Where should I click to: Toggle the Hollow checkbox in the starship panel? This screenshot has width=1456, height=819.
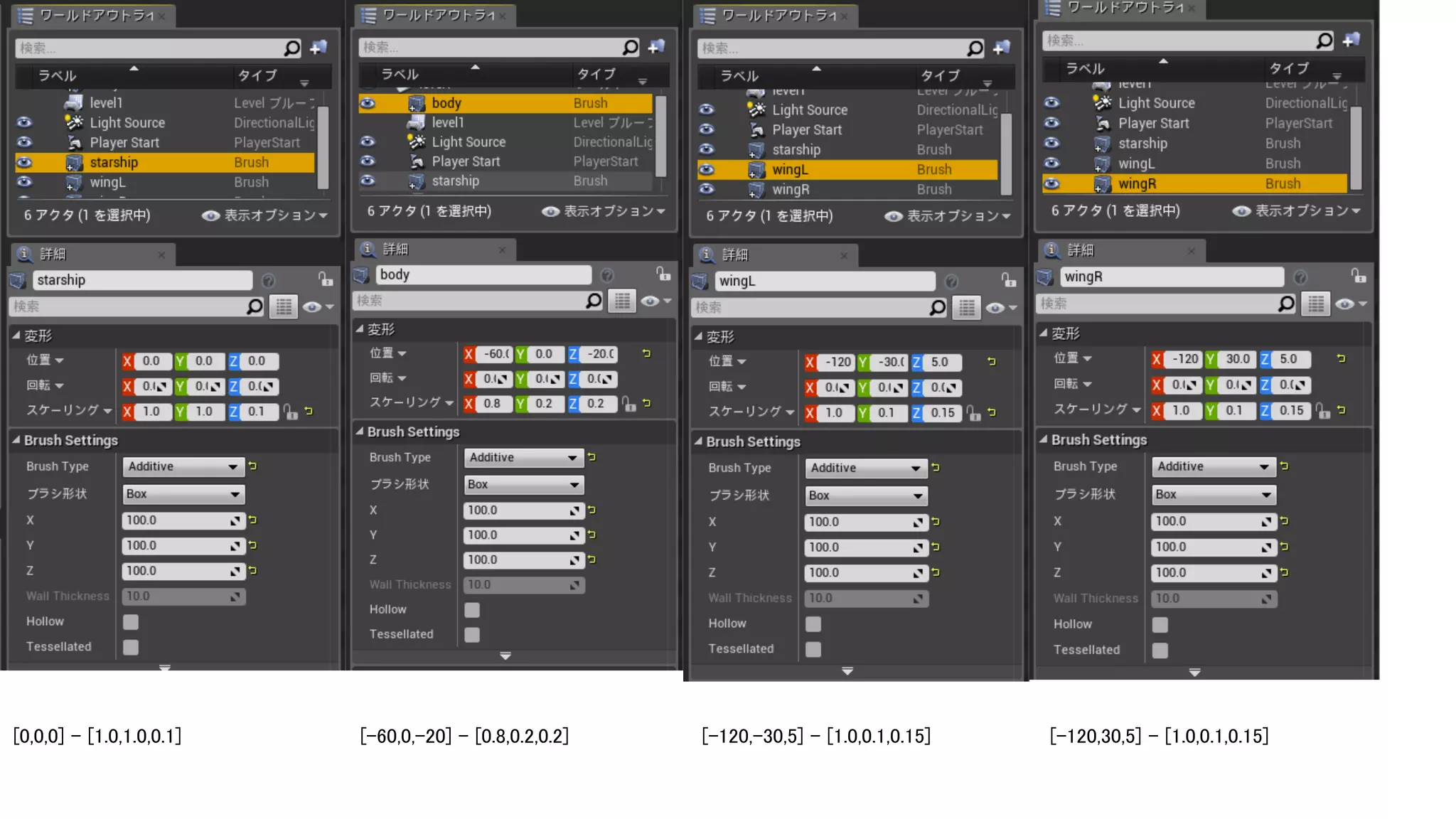pyautogui.click(x=131, y=622)
